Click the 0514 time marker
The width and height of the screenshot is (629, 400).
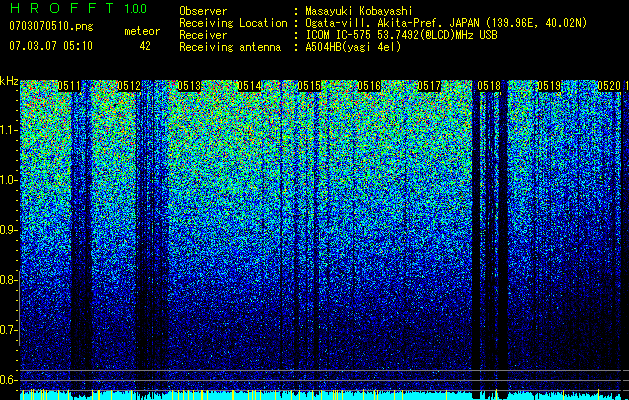click(x=249, y=86)
